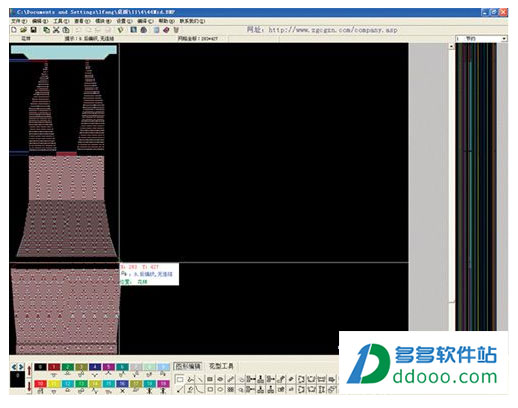Viewport: 518px width, 408px height.
Task: Open the 工具 menu
Action: (x=61, y=21)
